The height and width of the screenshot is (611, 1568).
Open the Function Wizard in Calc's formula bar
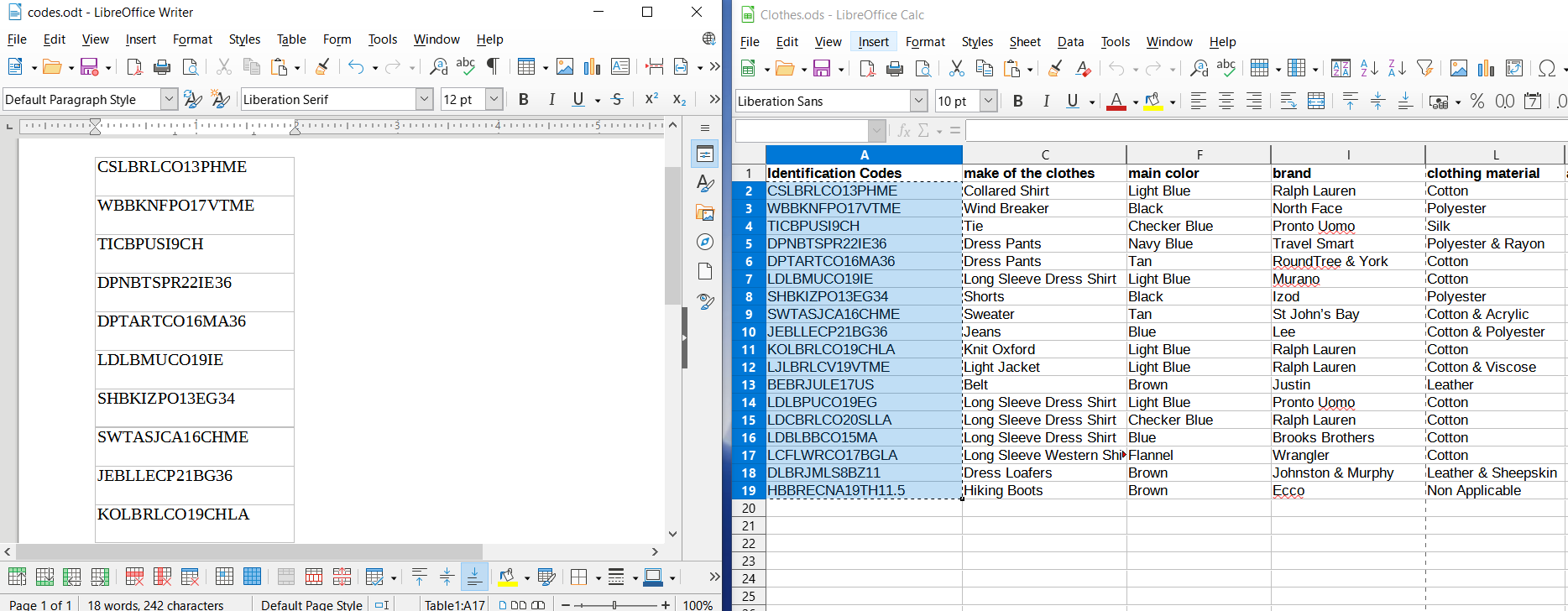[x=904, y=131]
